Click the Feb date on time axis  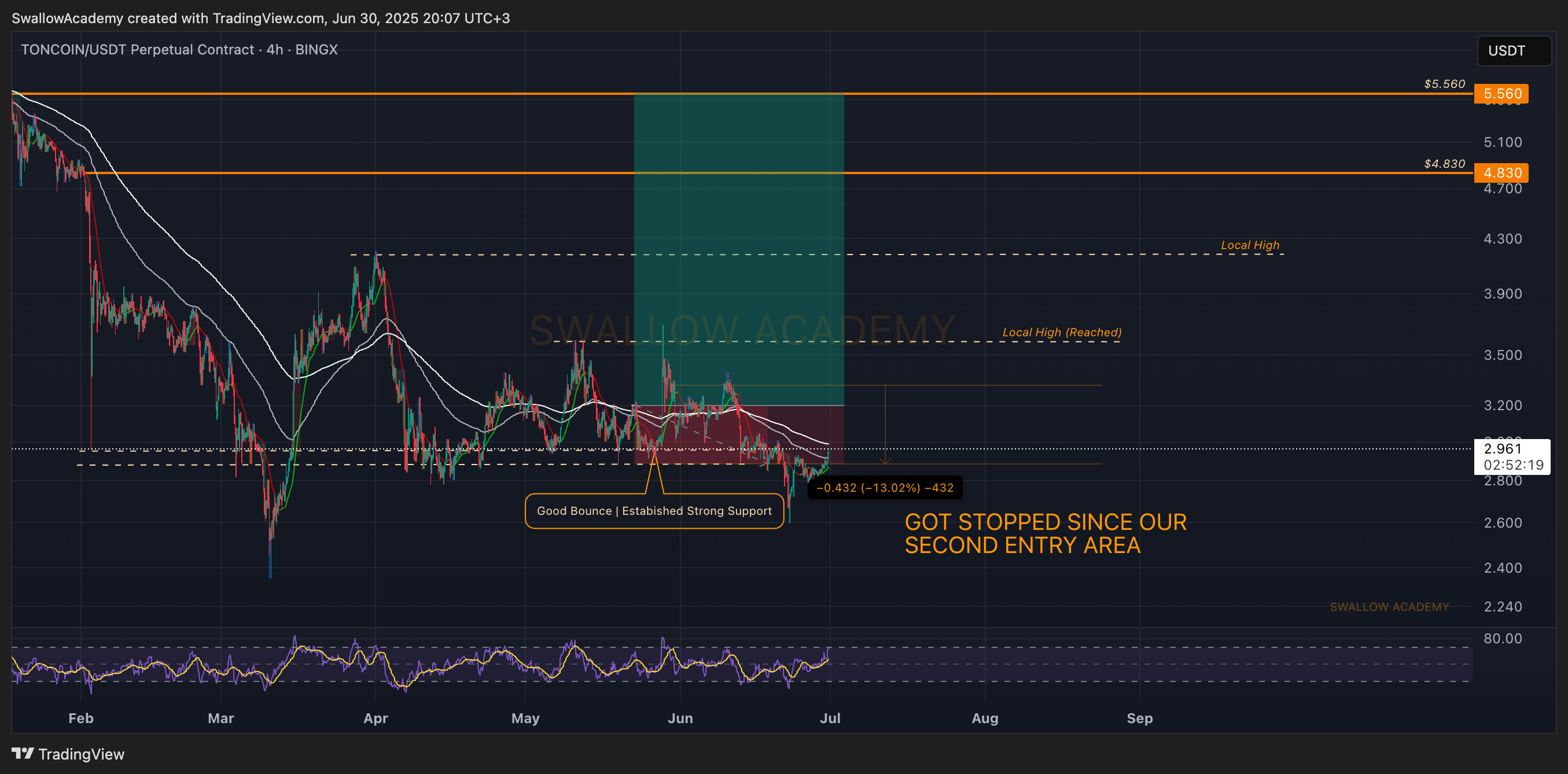coord(81,718)
